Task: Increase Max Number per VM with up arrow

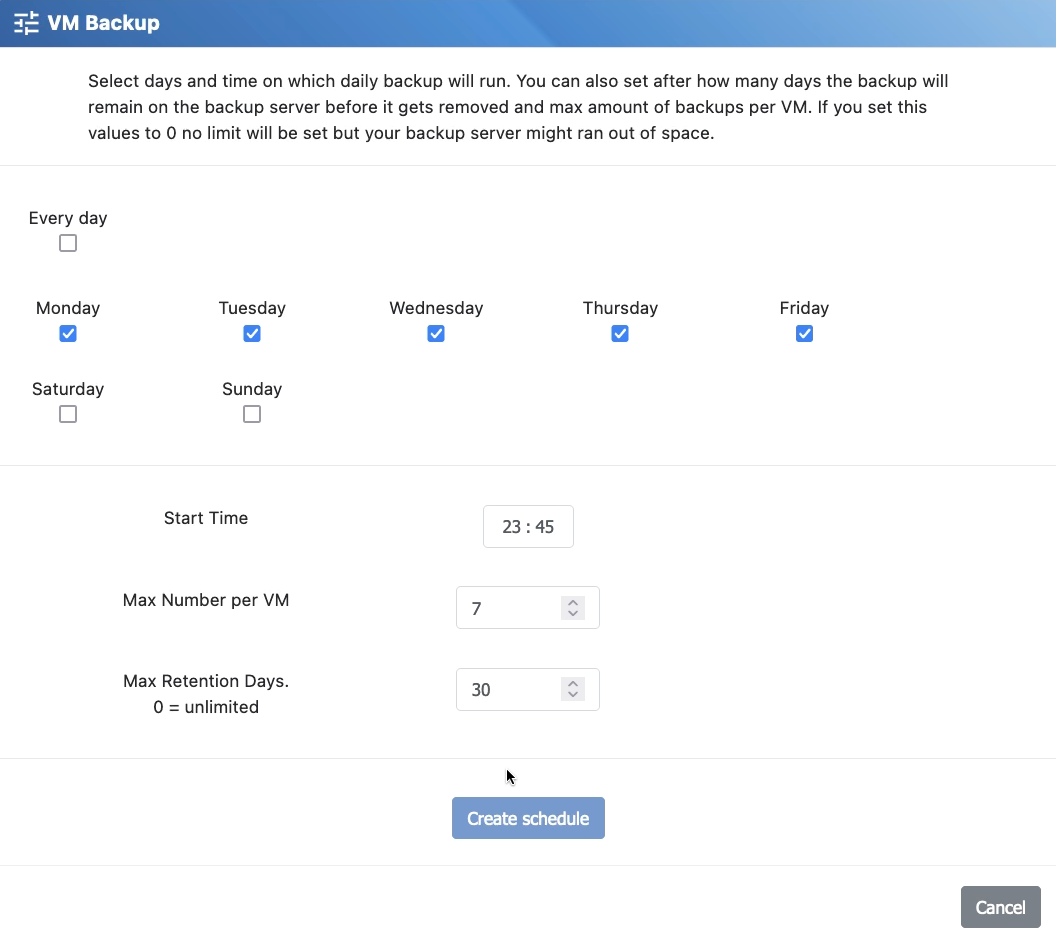Action: coord(573,603)
